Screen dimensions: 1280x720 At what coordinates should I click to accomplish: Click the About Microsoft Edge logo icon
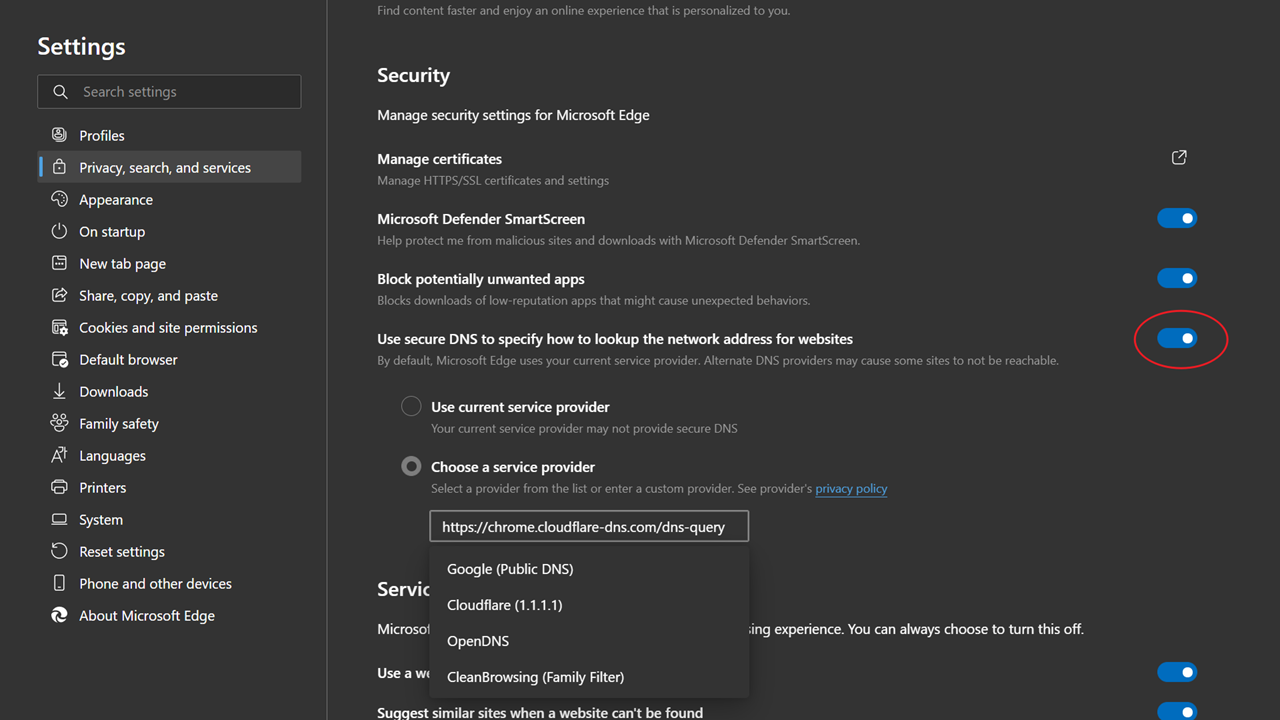[59, 615]
